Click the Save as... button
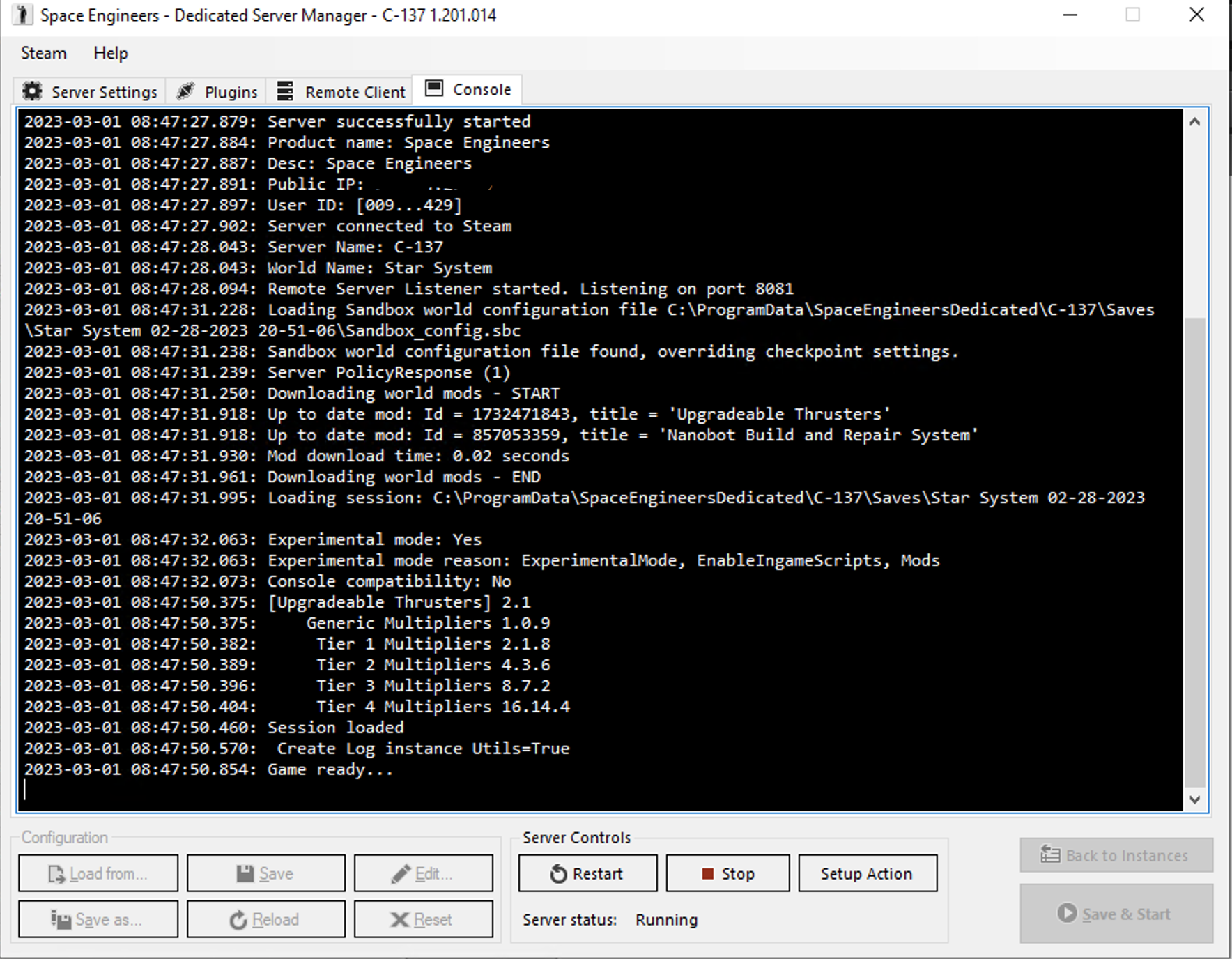1232x959 pixels. click(x=98, y=919)
